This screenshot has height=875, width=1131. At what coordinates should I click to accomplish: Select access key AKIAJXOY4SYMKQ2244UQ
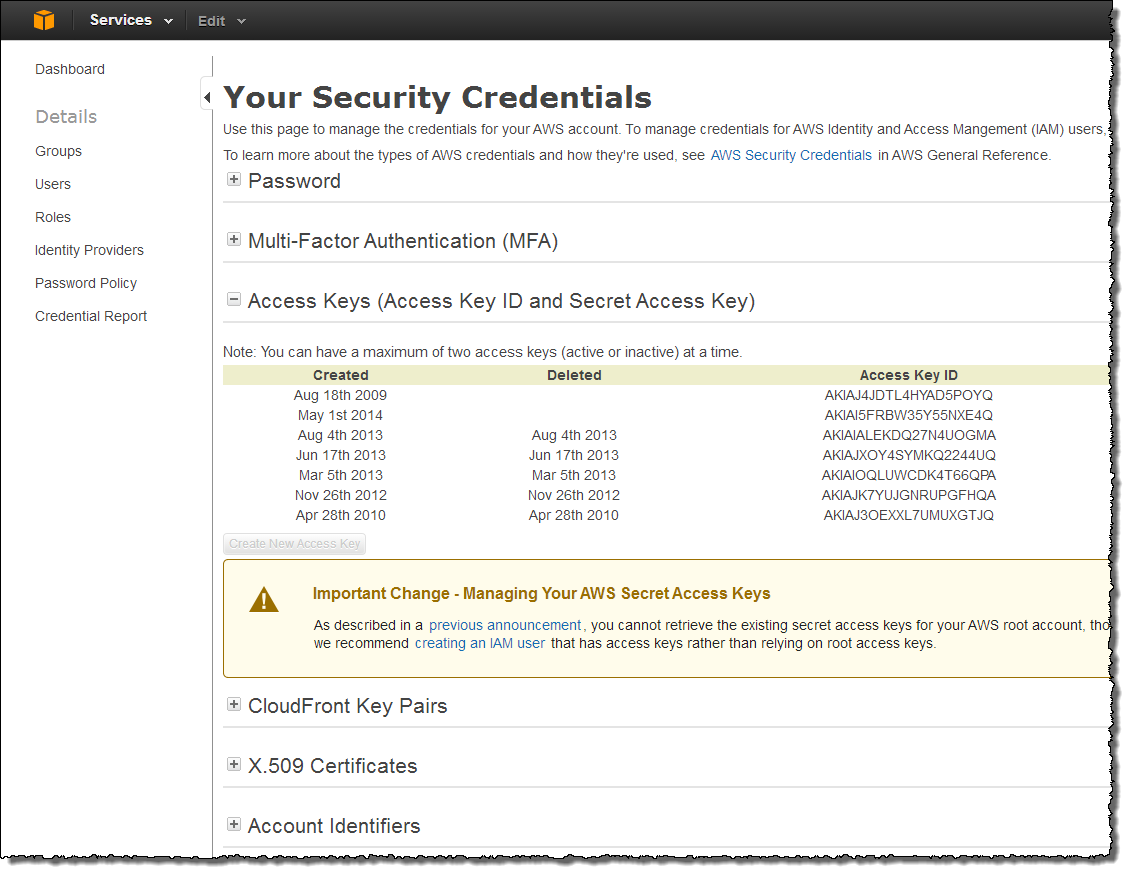tap(909, 456)
